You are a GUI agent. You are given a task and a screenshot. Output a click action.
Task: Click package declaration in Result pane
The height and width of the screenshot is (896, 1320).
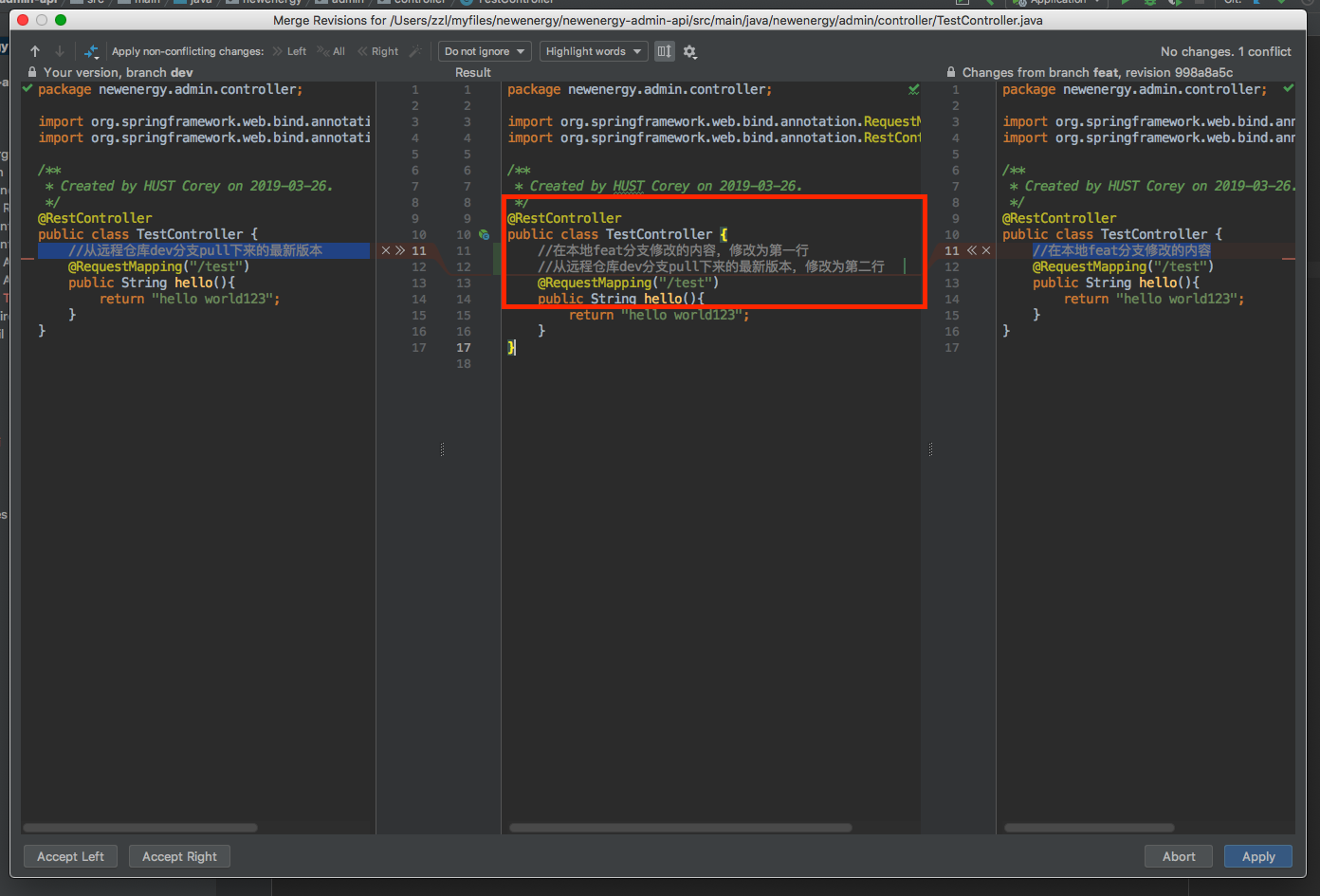(x=639, y=89)
